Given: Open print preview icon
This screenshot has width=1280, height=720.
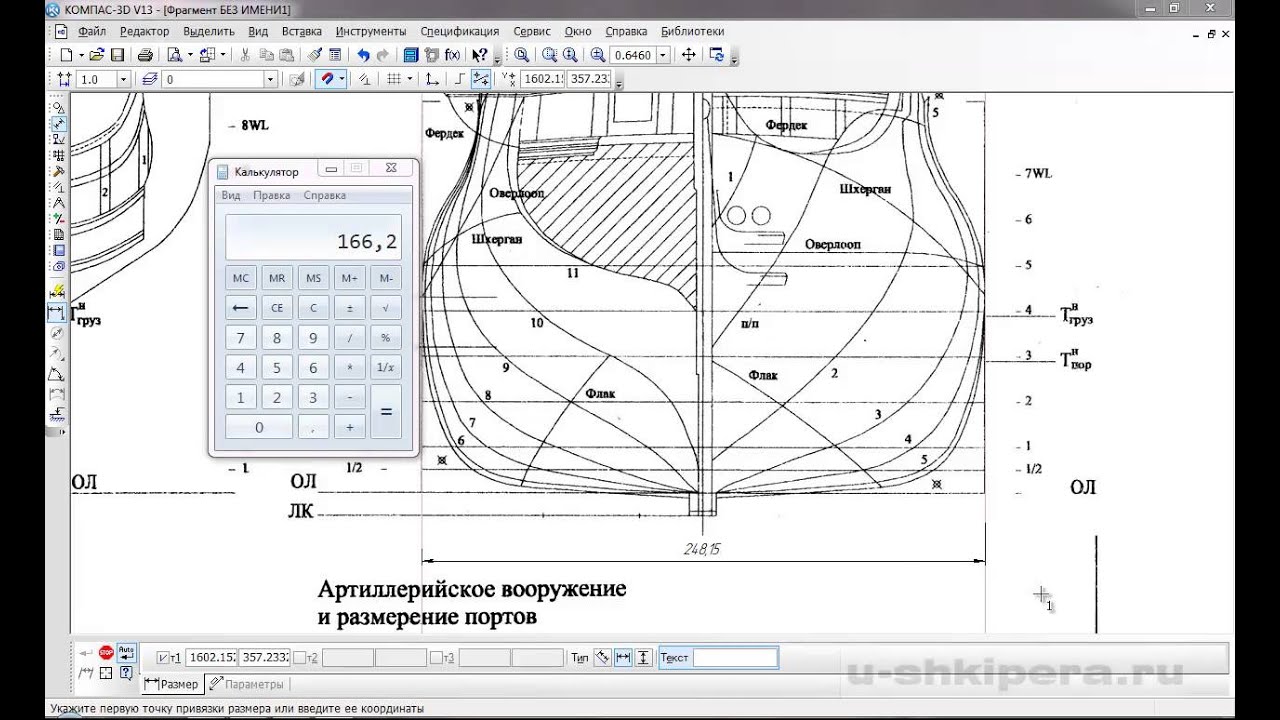Looking at the screenshot, I should click(174, 55).
